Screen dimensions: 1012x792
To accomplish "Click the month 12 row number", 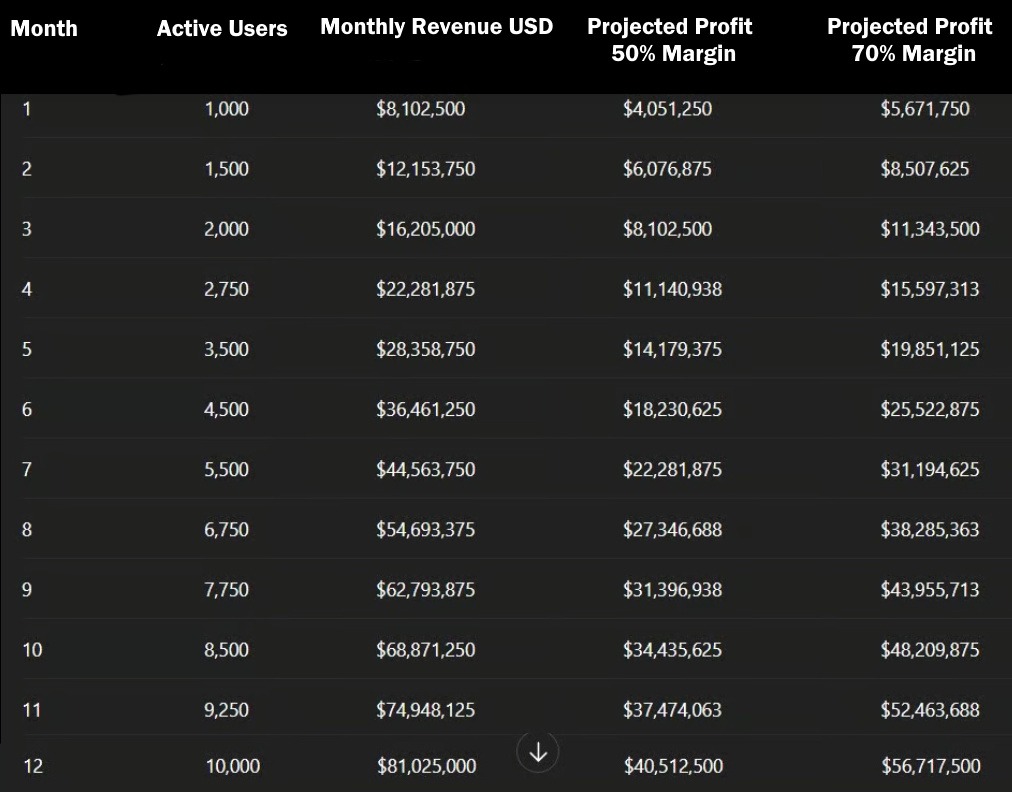I will pos(33,766).
